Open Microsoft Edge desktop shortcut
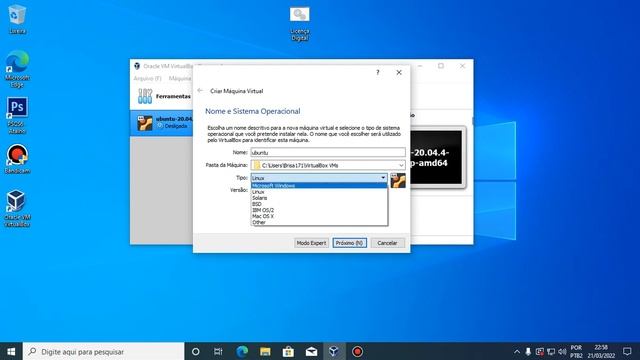 point(17,69)
